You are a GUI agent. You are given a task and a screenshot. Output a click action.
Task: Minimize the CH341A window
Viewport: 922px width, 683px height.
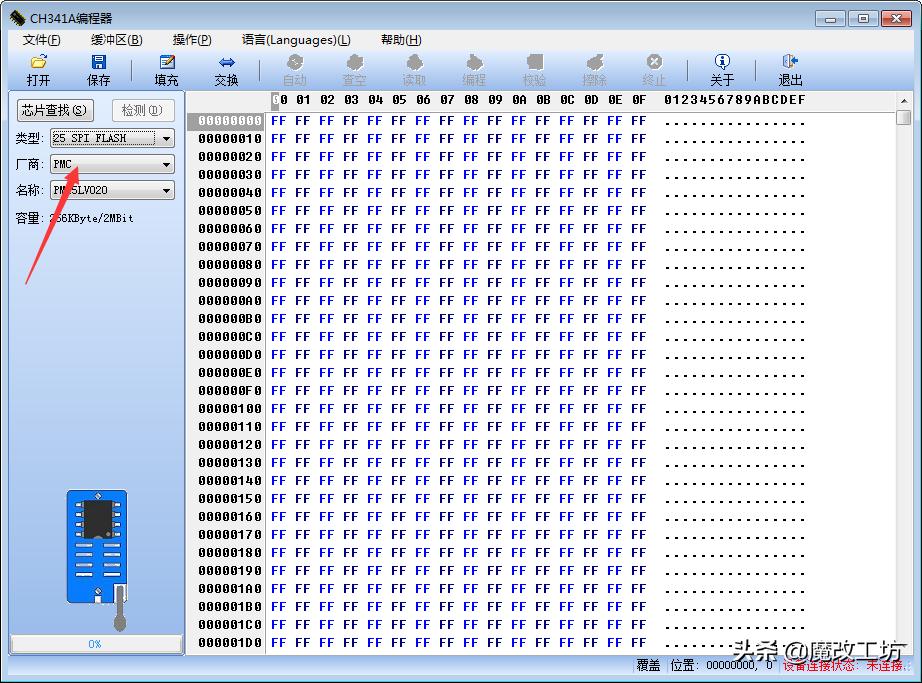[x=830, y=19]
